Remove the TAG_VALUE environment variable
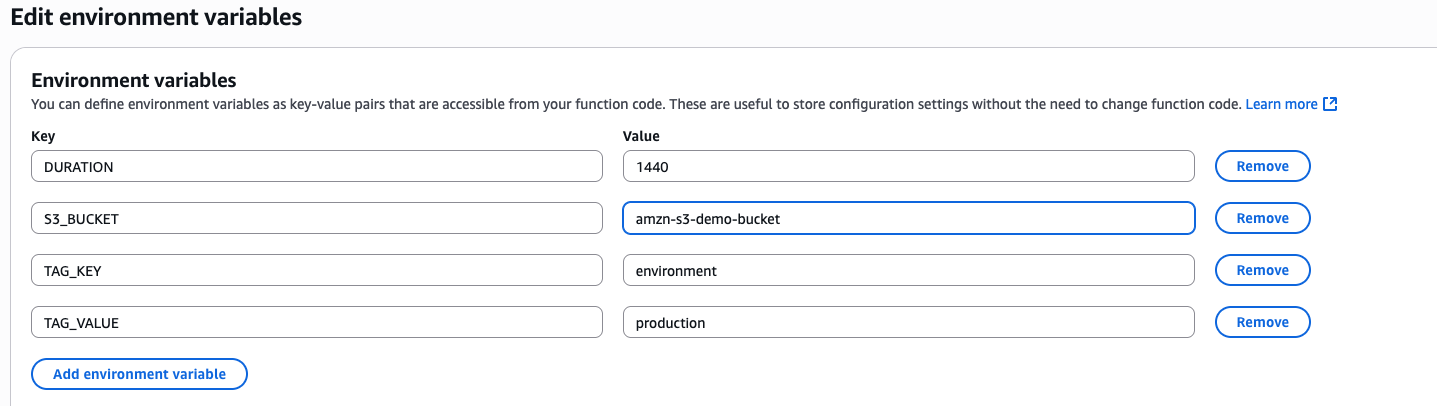The height and width of the screenshot is (406, 1437). click(1262, 322)
